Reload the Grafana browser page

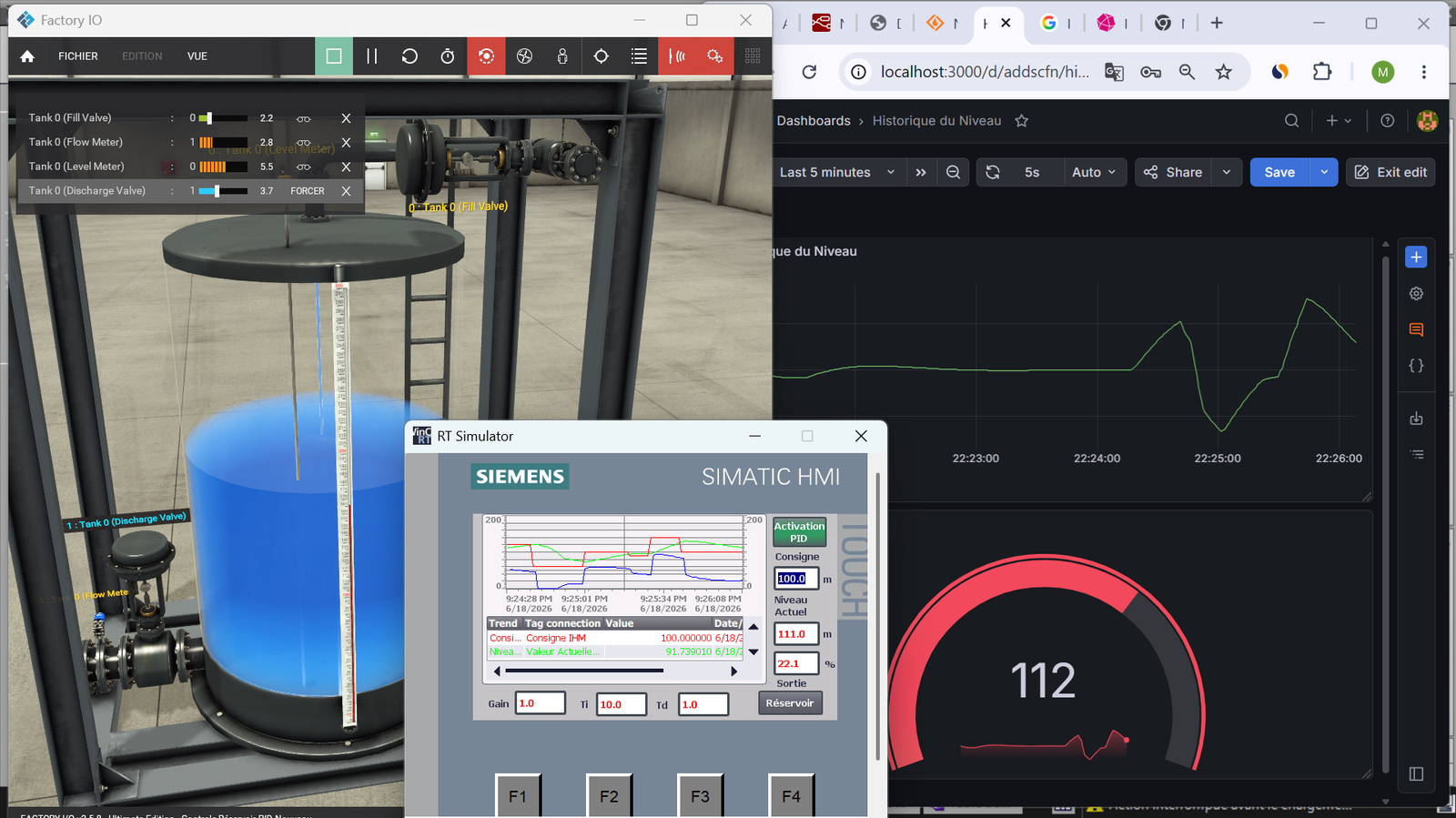(x=809, y=72)
